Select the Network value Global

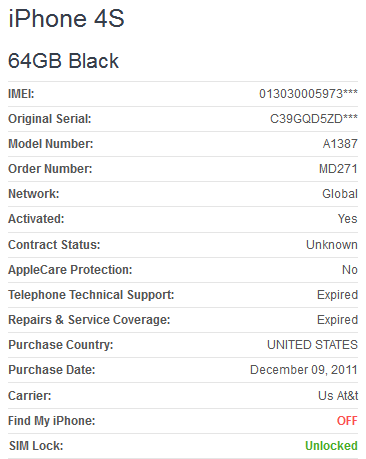(340, 194)
